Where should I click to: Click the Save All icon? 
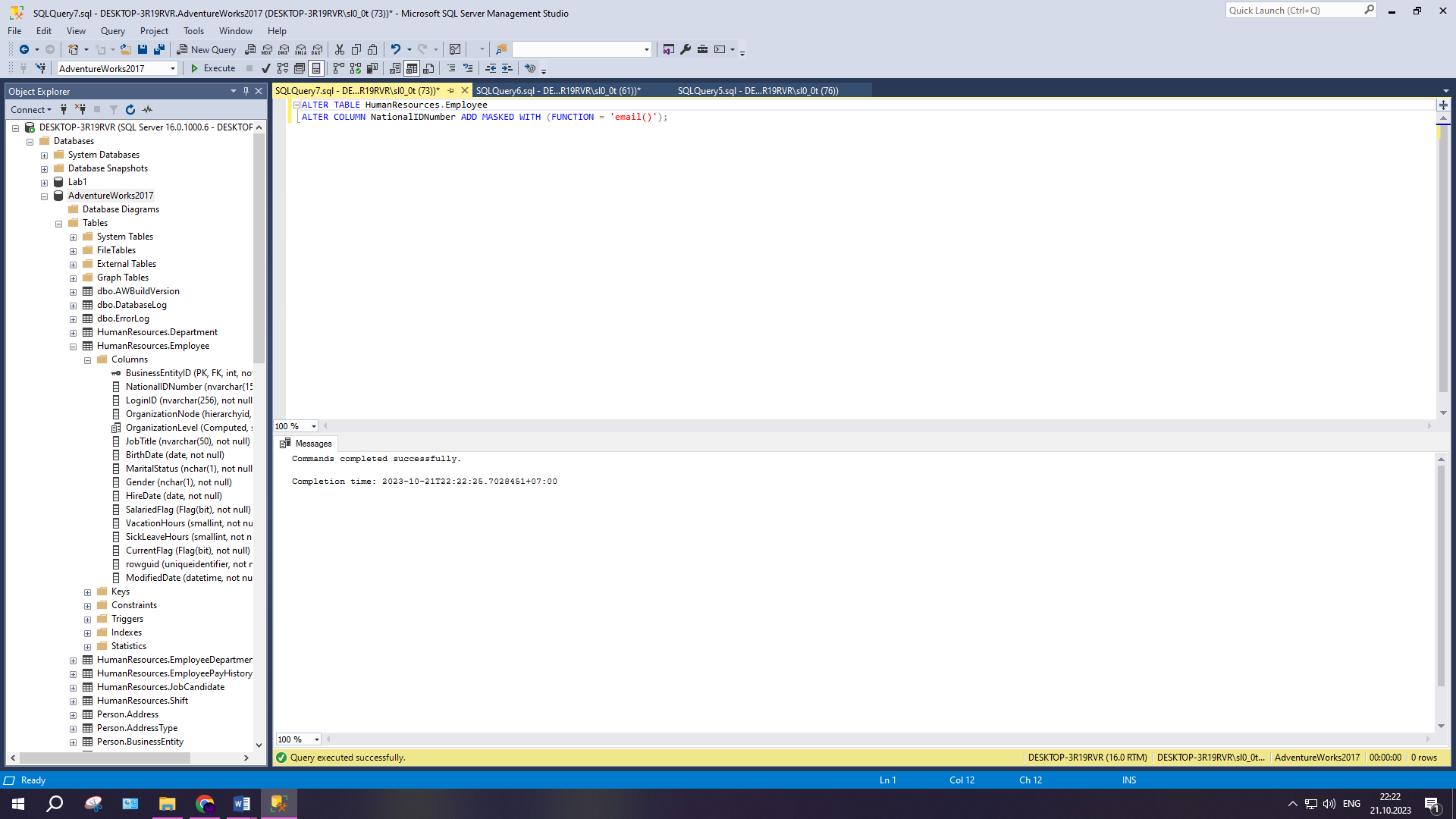pos(159,49)
